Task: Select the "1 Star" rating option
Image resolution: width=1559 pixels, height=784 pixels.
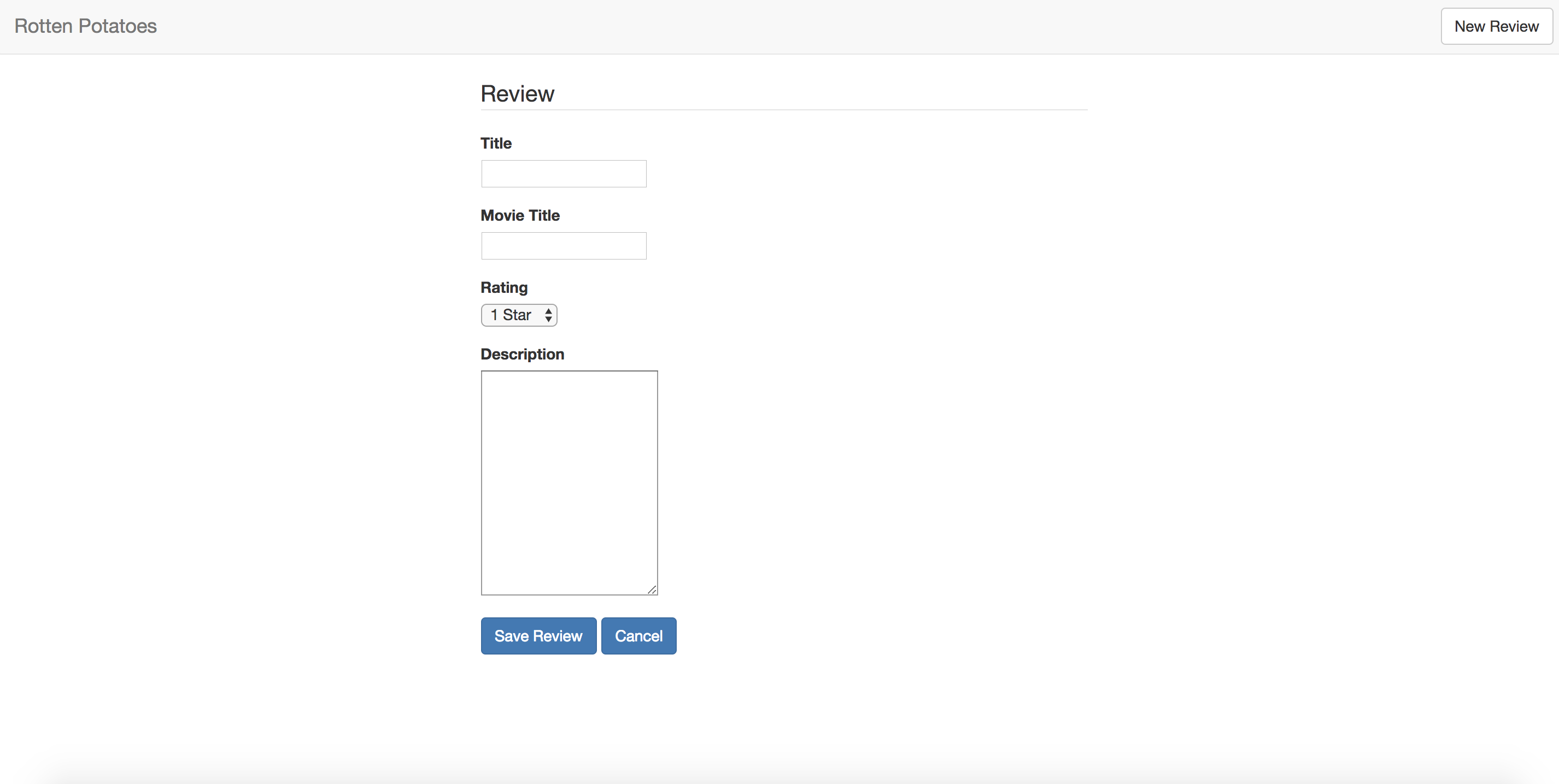Action: coord(512,315)
